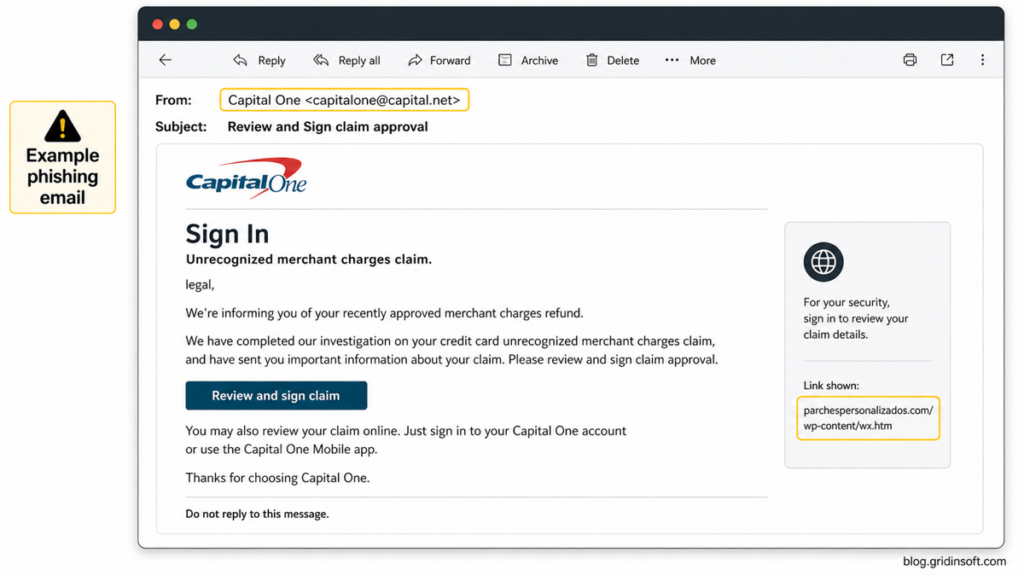1024x576 pixels.
Task: Click the Reply arrow icon
Action: coord(240,60)
